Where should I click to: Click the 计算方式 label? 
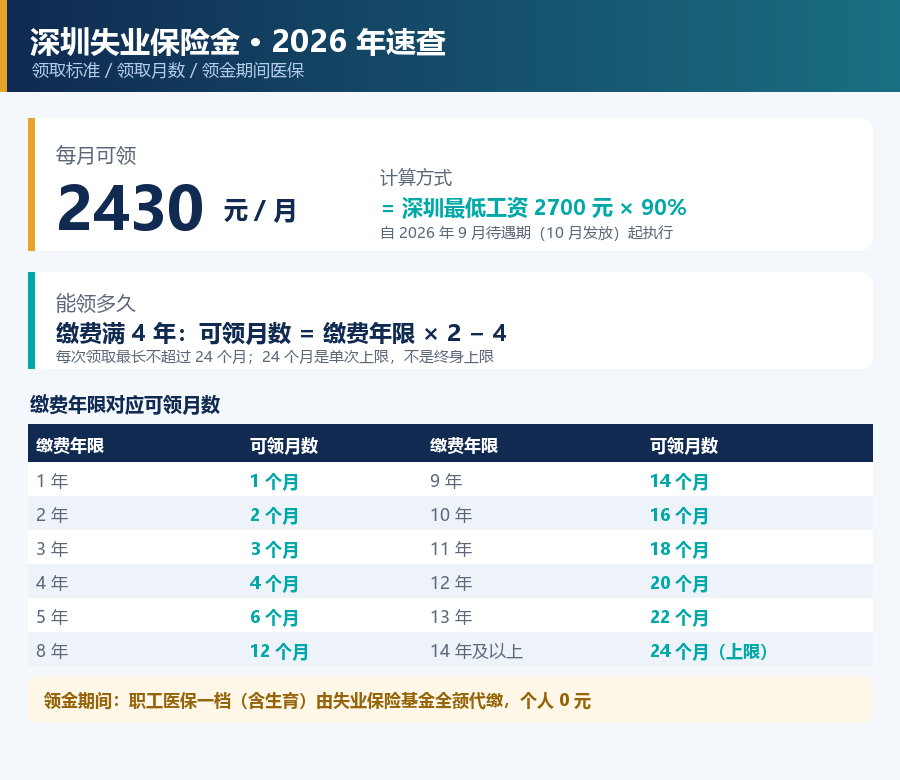point(416,177)
